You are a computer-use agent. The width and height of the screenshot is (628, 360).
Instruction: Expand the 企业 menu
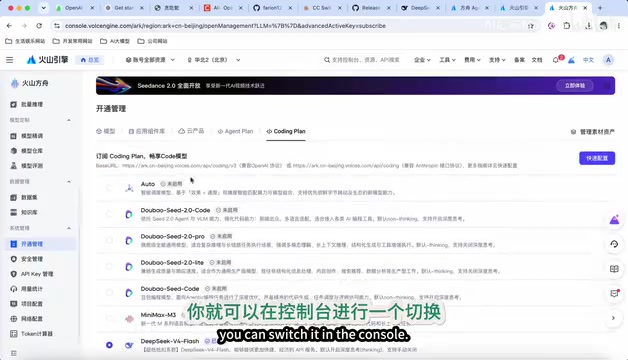point(422,60)
